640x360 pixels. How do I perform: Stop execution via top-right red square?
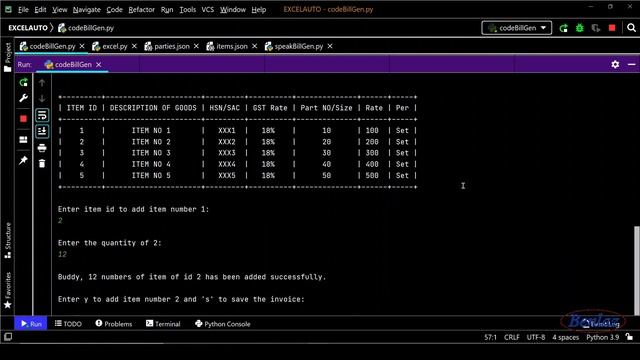(612, 28)
